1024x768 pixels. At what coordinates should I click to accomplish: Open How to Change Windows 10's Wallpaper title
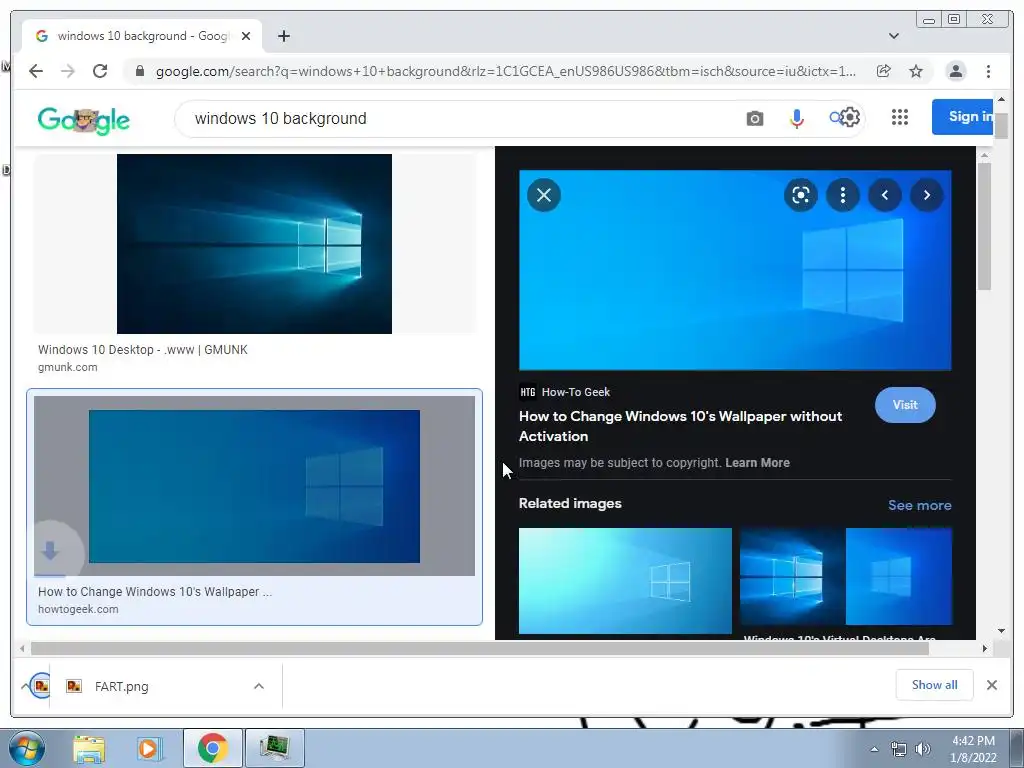tap(680, 426)
